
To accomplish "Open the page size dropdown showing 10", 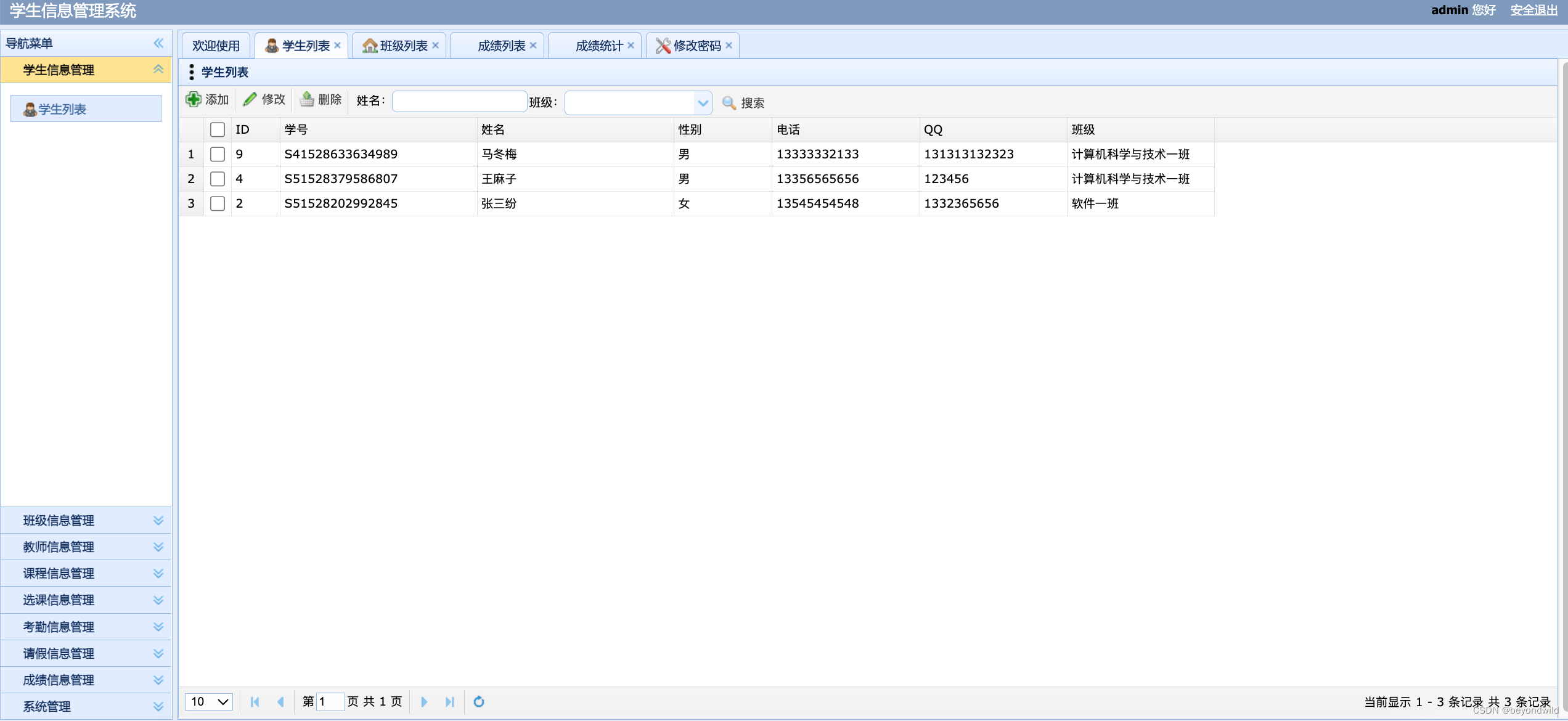I will click(x=208, y=702).
